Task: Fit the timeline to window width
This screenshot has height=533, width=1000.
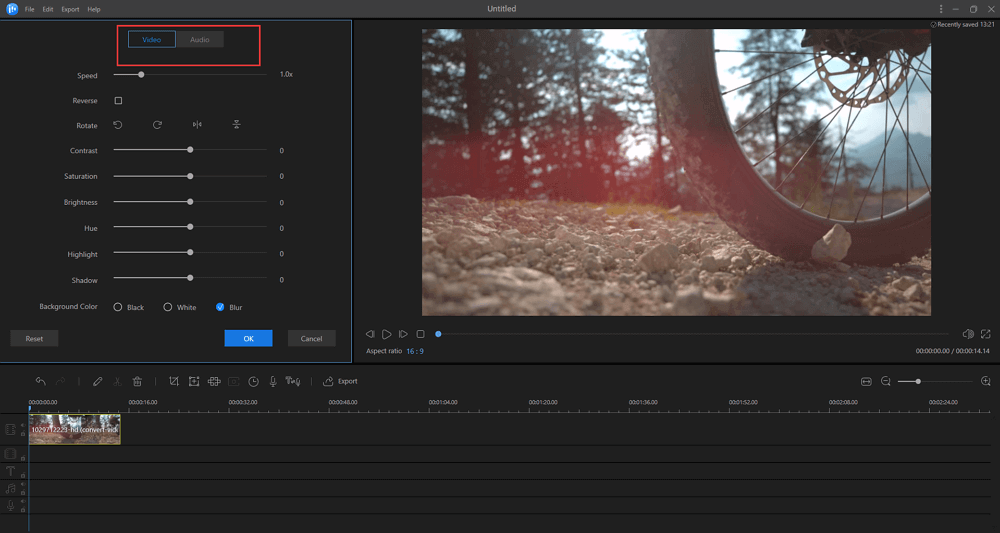Action: pos(866,381)
